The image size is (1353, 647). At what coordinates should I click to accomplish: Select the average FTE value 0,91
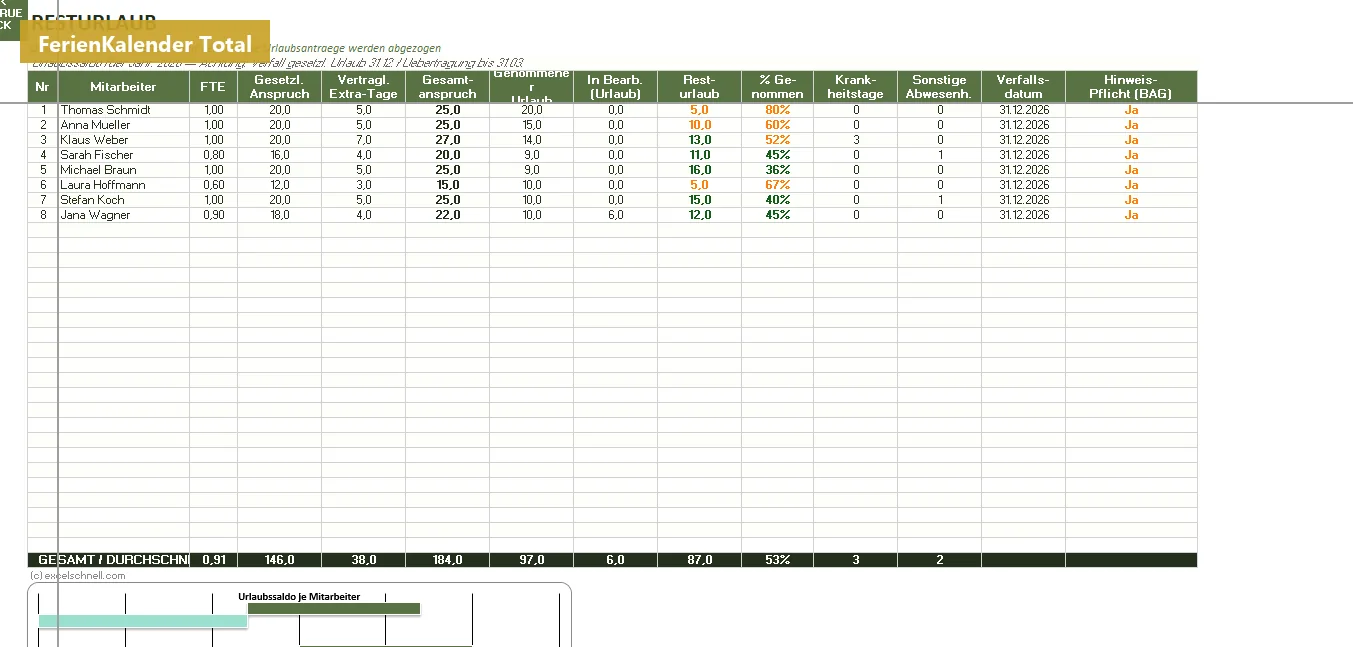[213, 560]
